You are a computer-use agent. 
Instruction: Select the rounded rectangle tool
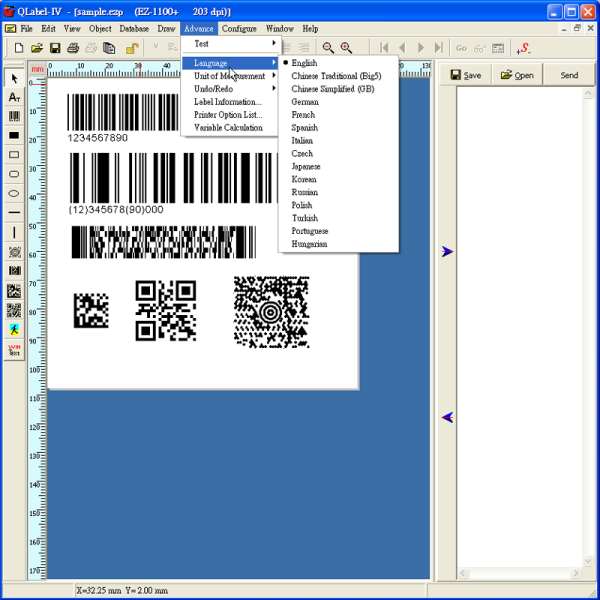14,174
